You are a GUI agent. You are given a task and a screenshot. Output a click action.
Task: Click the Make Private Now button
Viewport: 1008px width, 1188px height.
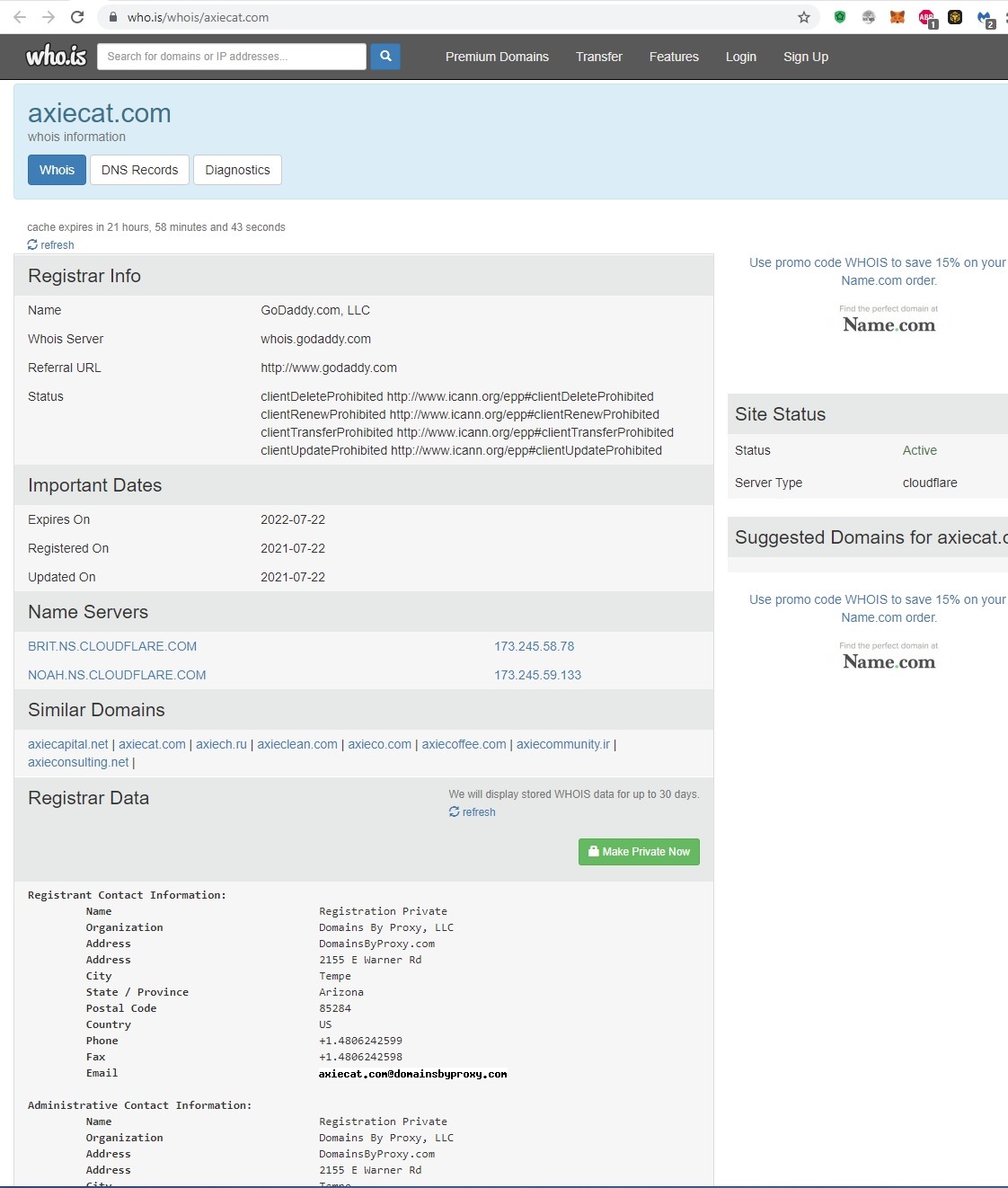tap(639, 852)
